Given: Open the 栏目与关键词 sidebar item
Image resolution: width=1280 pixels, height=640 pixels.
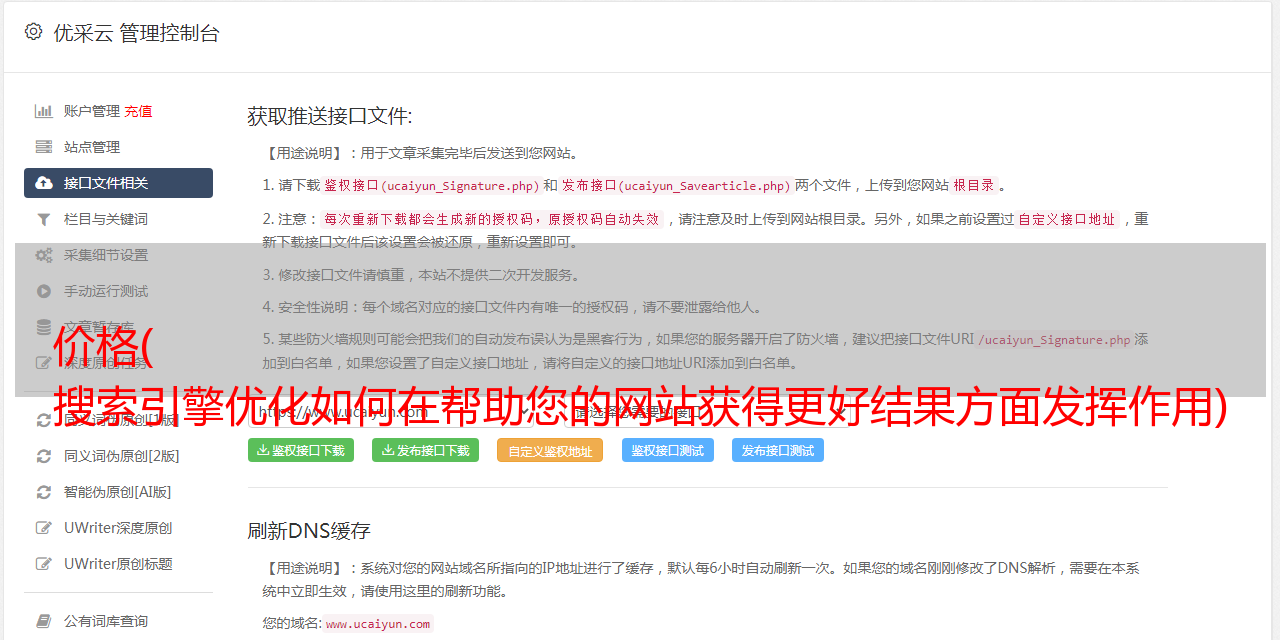Looking at the screenshot, I should 118,219.
